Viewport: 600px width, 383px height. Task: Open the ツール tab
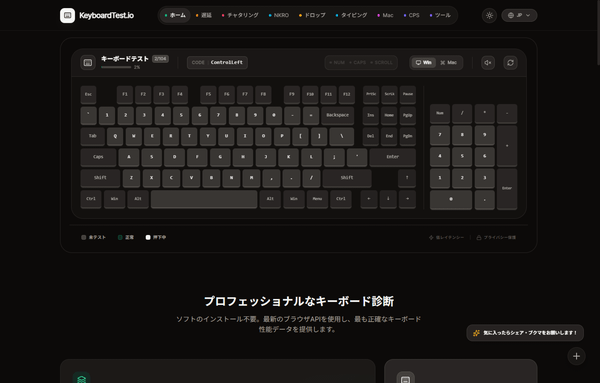pyautogui.click(x=440, y=15)
